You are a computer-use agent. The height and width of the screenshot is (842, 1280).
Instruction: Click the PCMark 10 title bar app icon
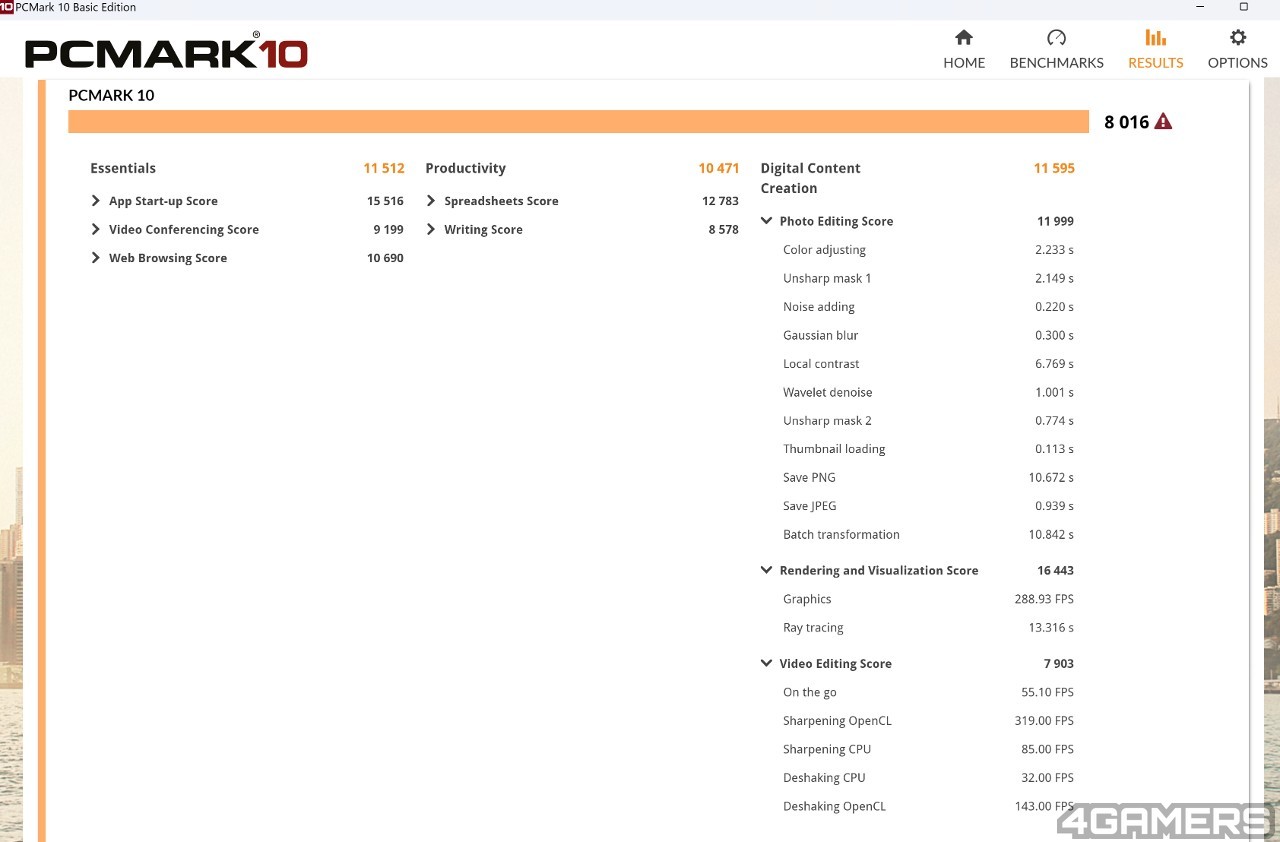click(7, 7)
